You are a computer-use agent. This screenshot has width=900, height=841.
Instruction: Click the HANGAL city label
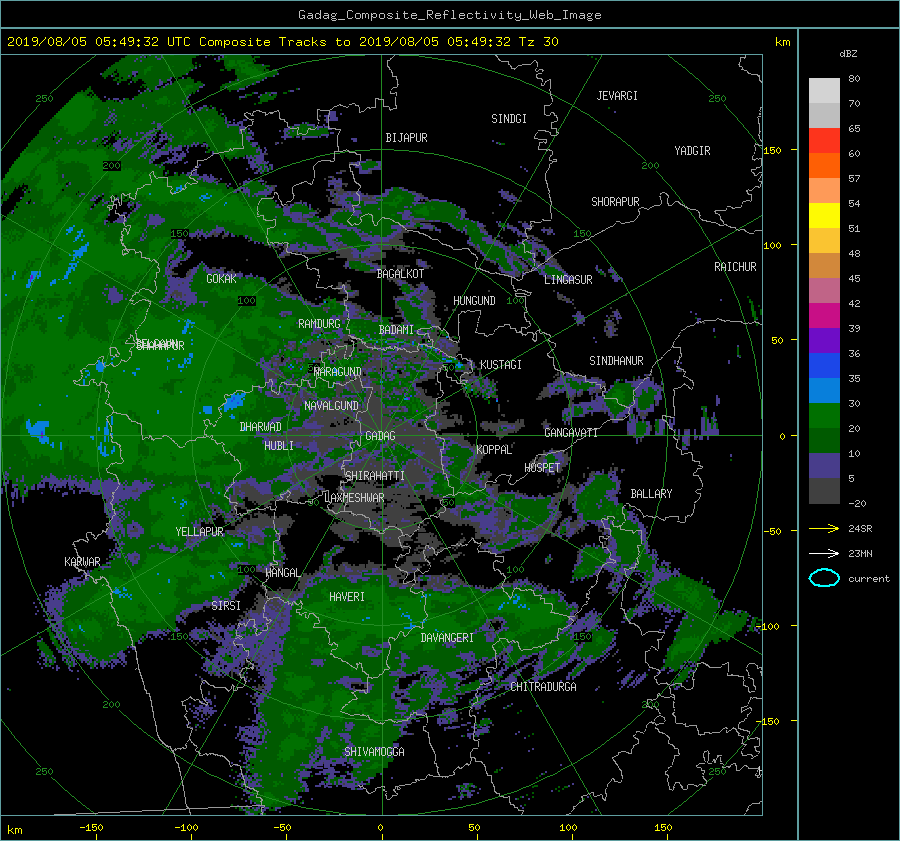[283, 573]
